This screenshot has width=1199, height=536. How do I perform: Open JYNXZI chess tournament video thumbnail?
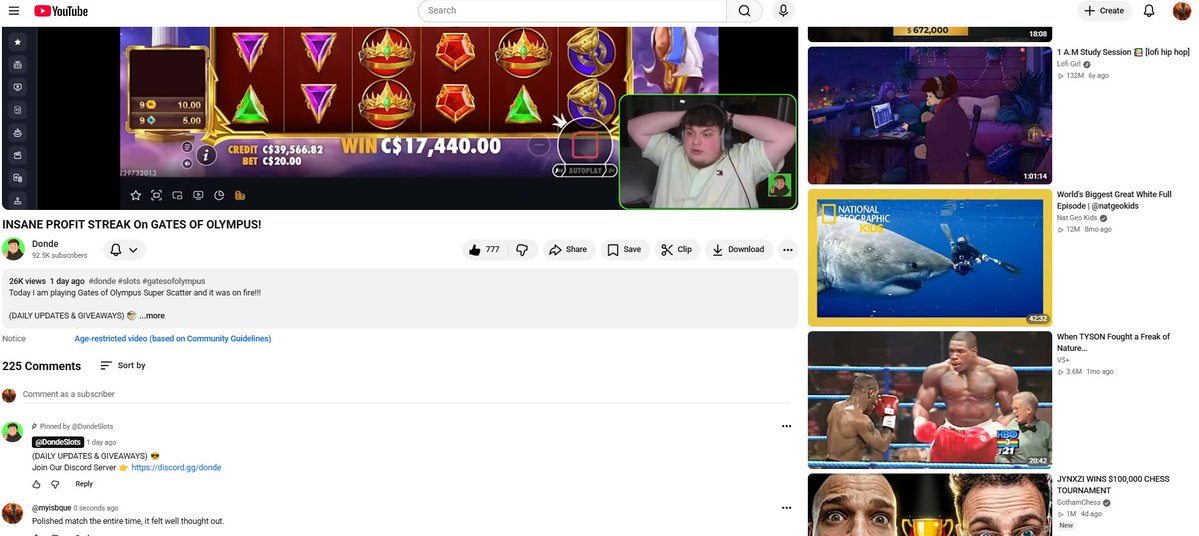point(930,505)
